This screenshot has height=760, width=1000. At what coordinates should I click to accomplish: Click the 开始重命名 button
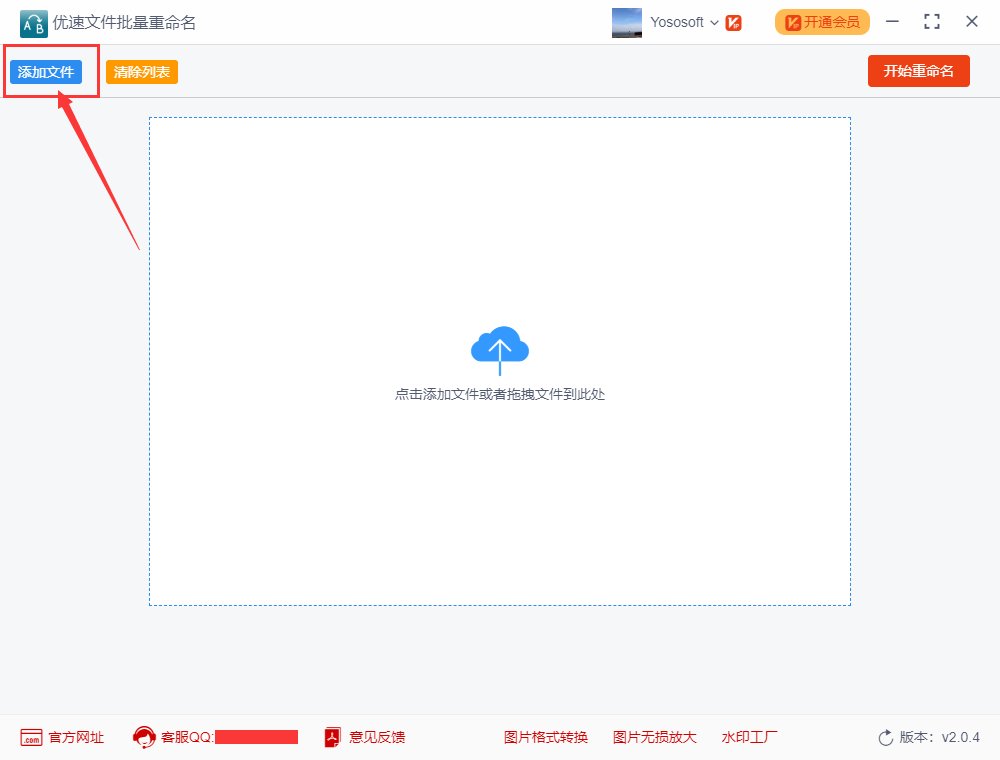point(918,70)
